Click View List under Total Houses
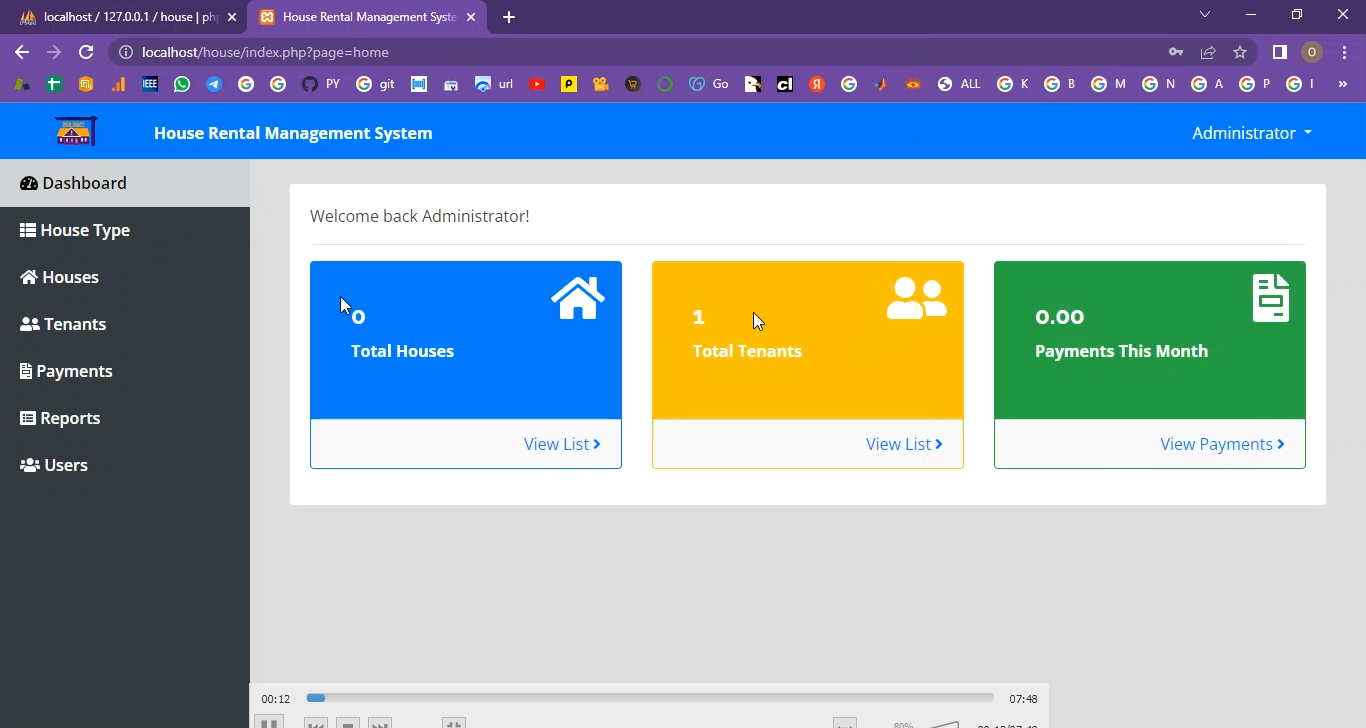Viewport: 1366px width, 728px height. 562,444
